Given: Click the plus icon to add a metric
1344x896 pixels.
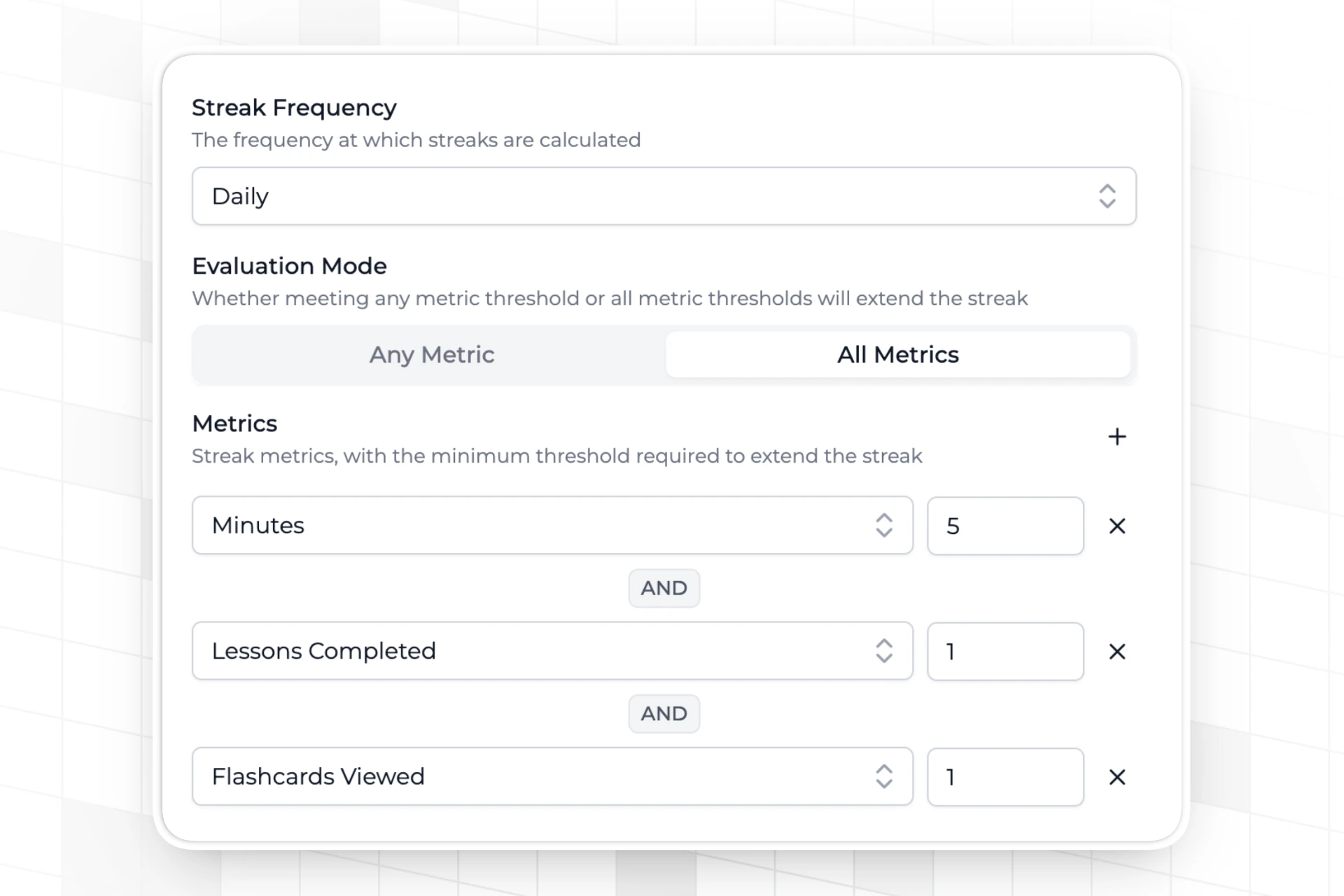Looking at the screenshot, I should [1117, 437].
